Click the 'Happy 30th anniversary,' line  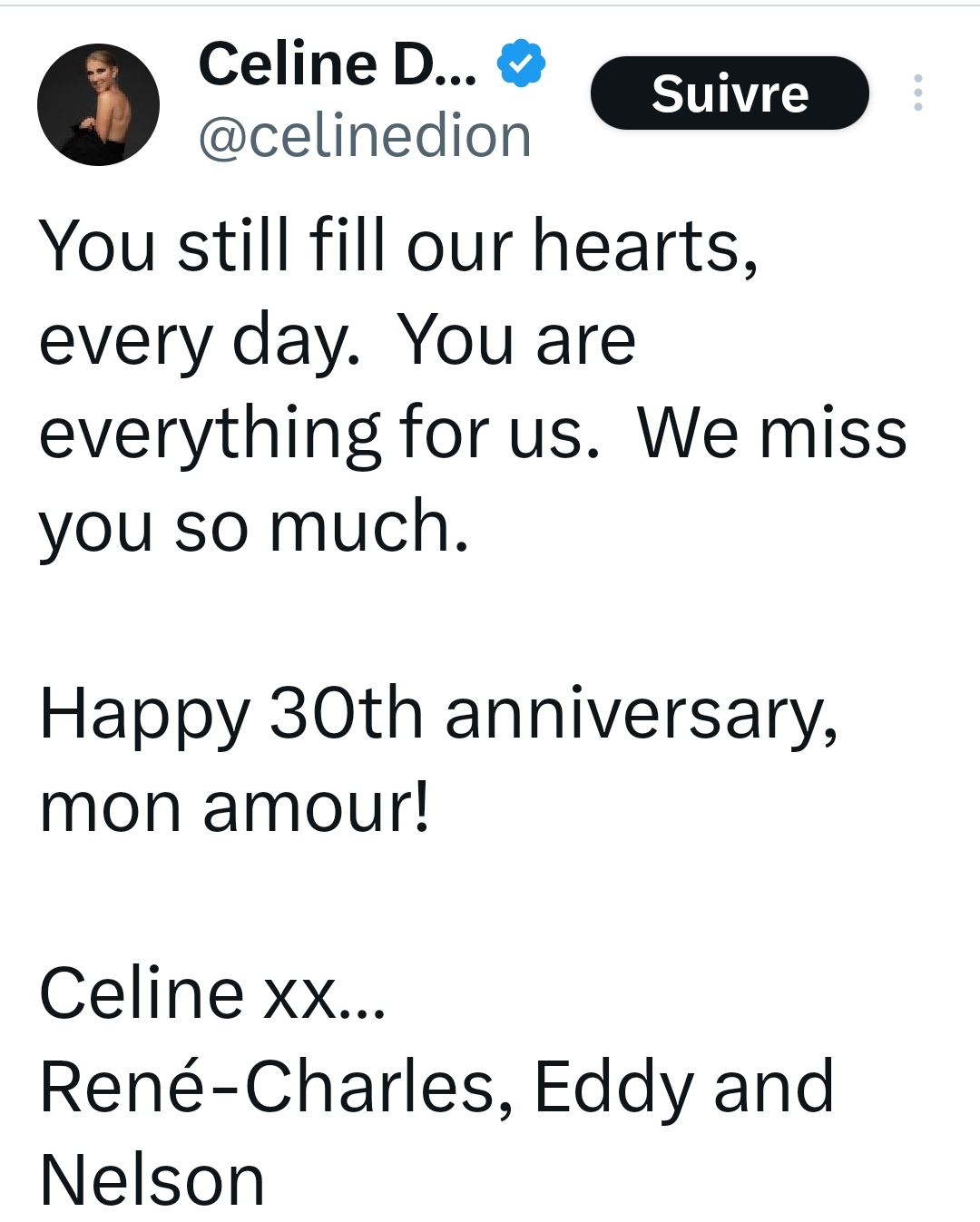click(x=438, y=714)
